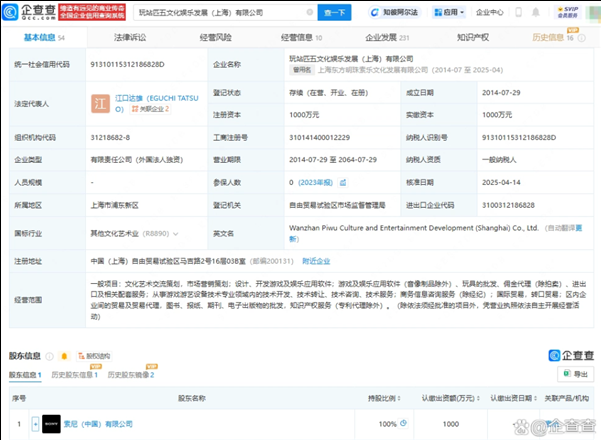Click the 查一下 search button

tap(334, 13)
